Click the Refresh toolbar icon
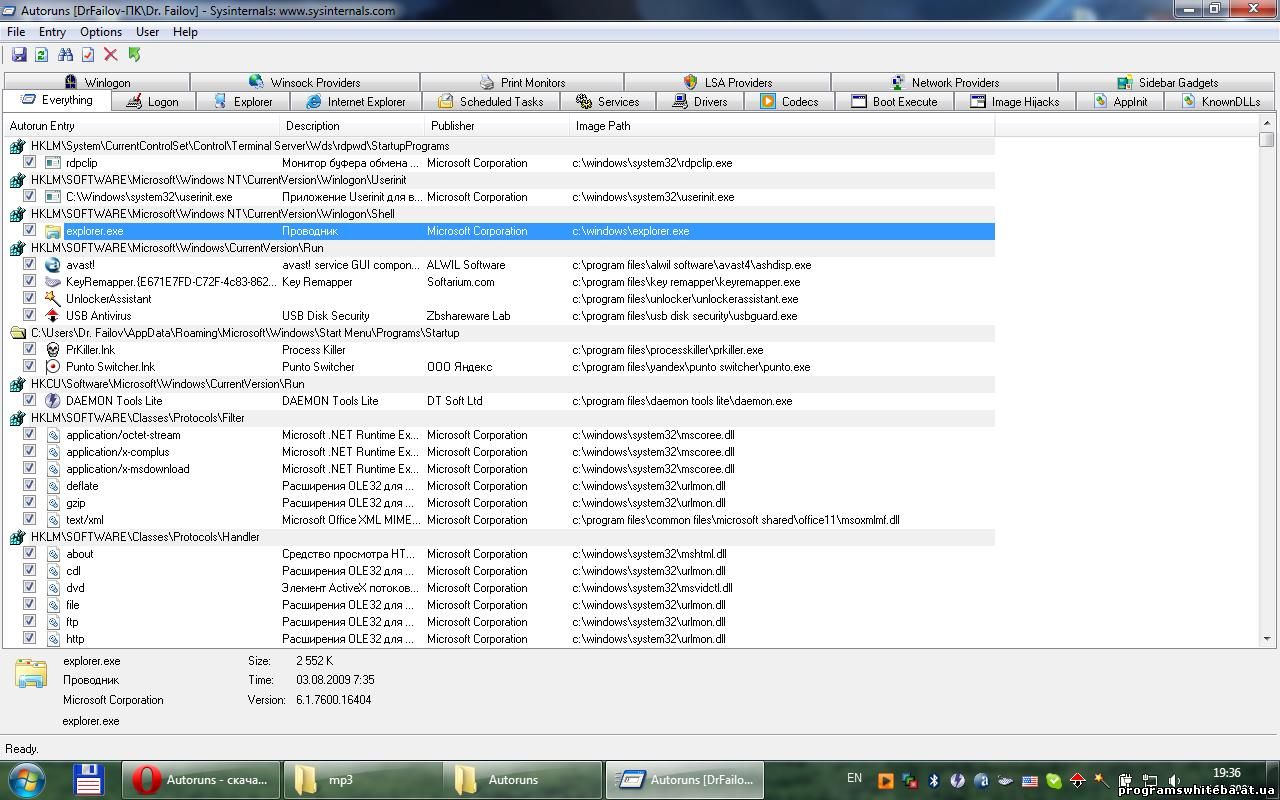 [x=41, y=55]
